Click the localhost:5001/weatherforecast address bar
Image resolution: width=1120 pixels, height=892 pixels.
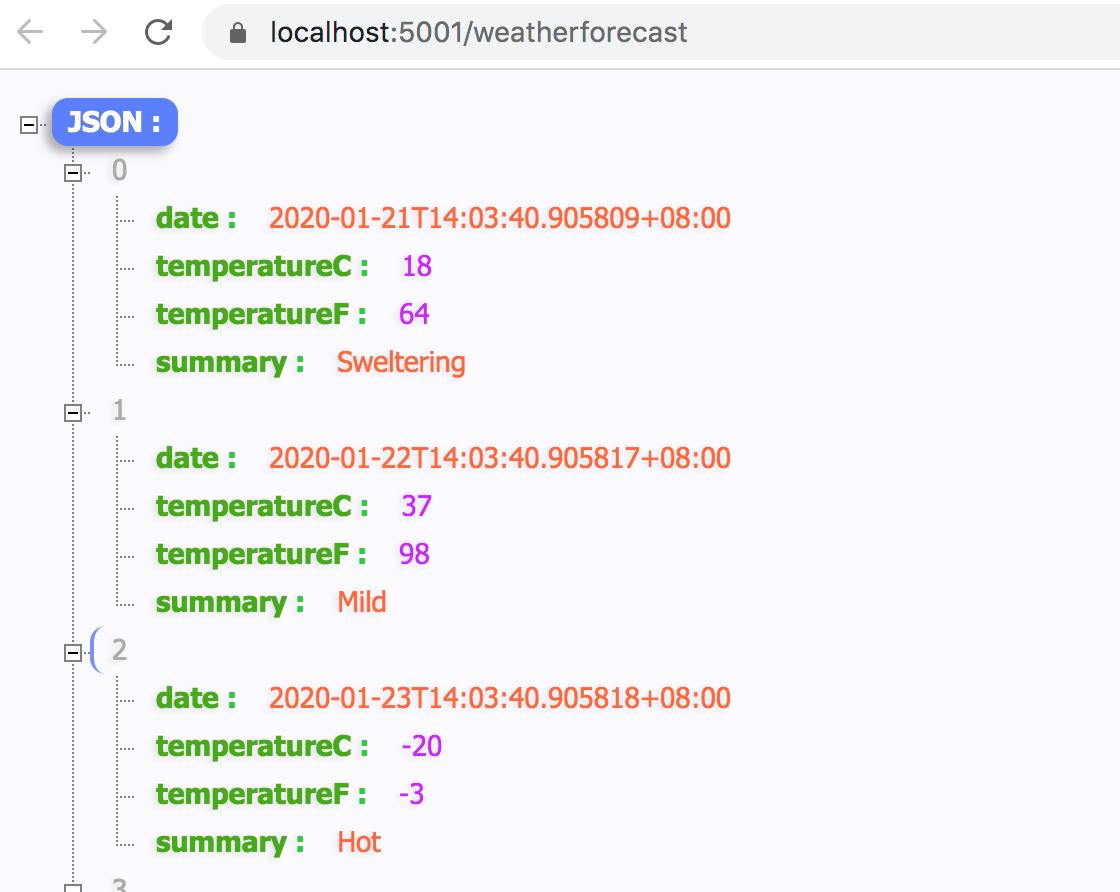478,33
